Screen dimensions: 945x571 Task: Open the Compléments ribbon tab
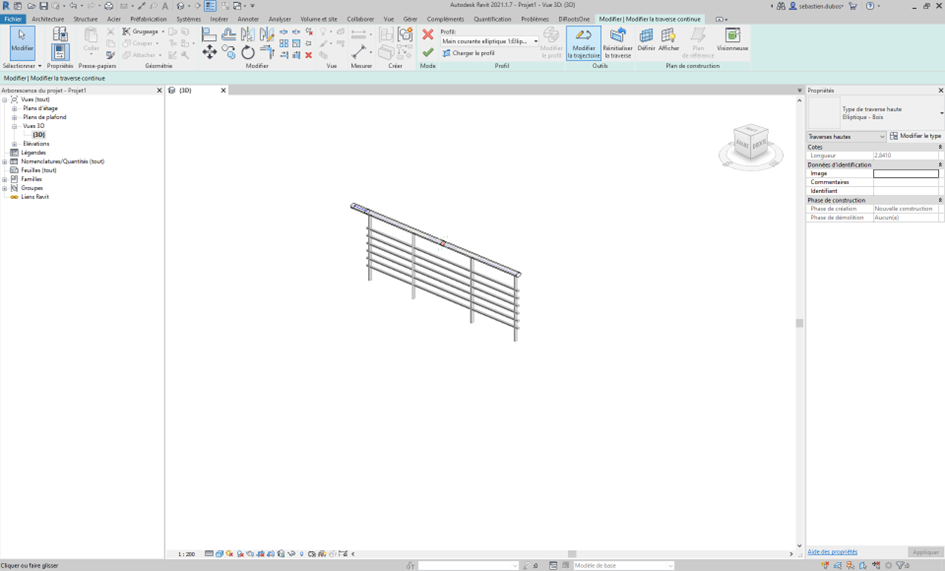(445, 19)
